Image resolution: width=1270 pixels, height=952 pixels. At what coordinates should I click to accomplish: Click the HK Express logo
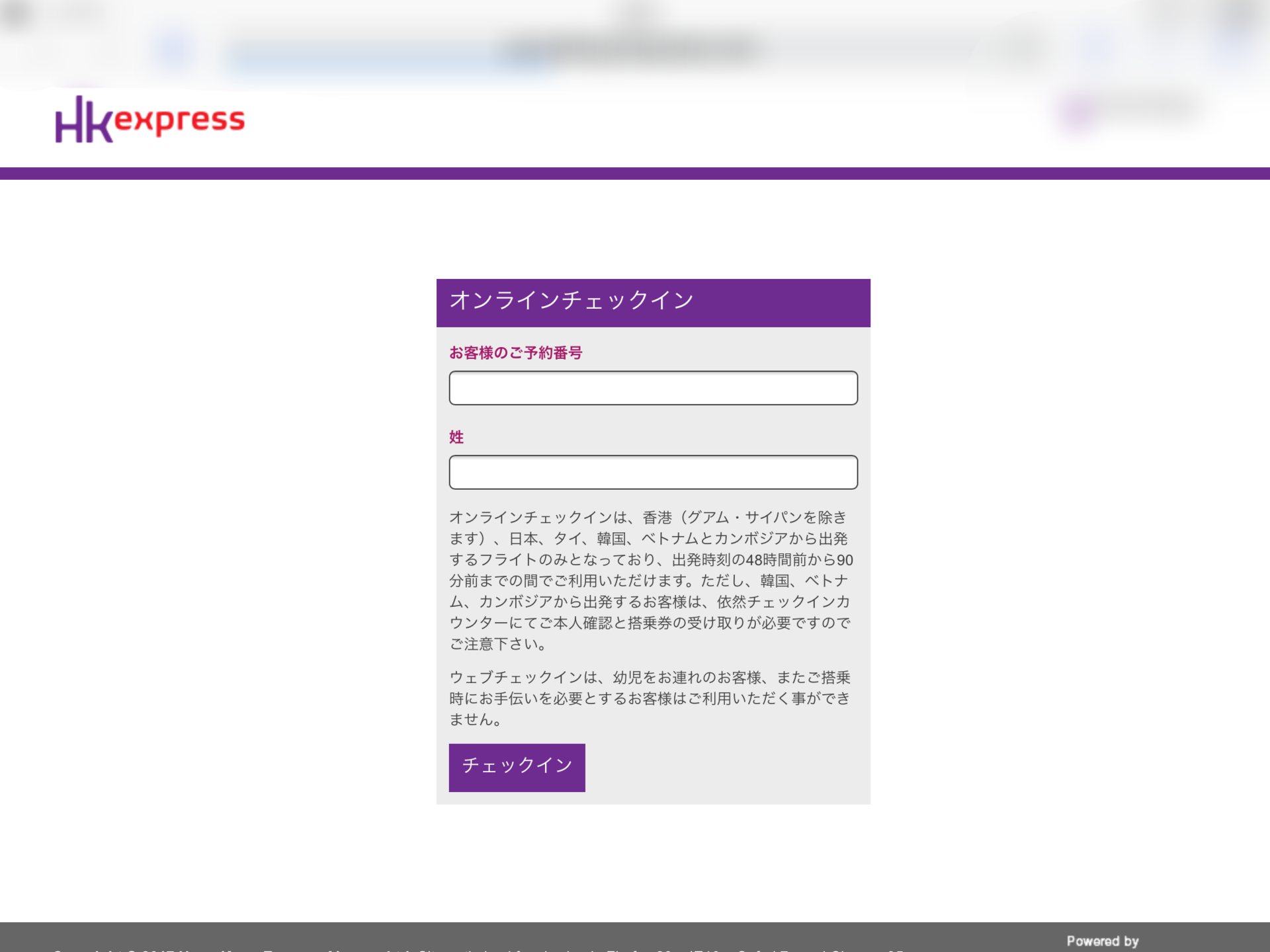click(150, 119)
